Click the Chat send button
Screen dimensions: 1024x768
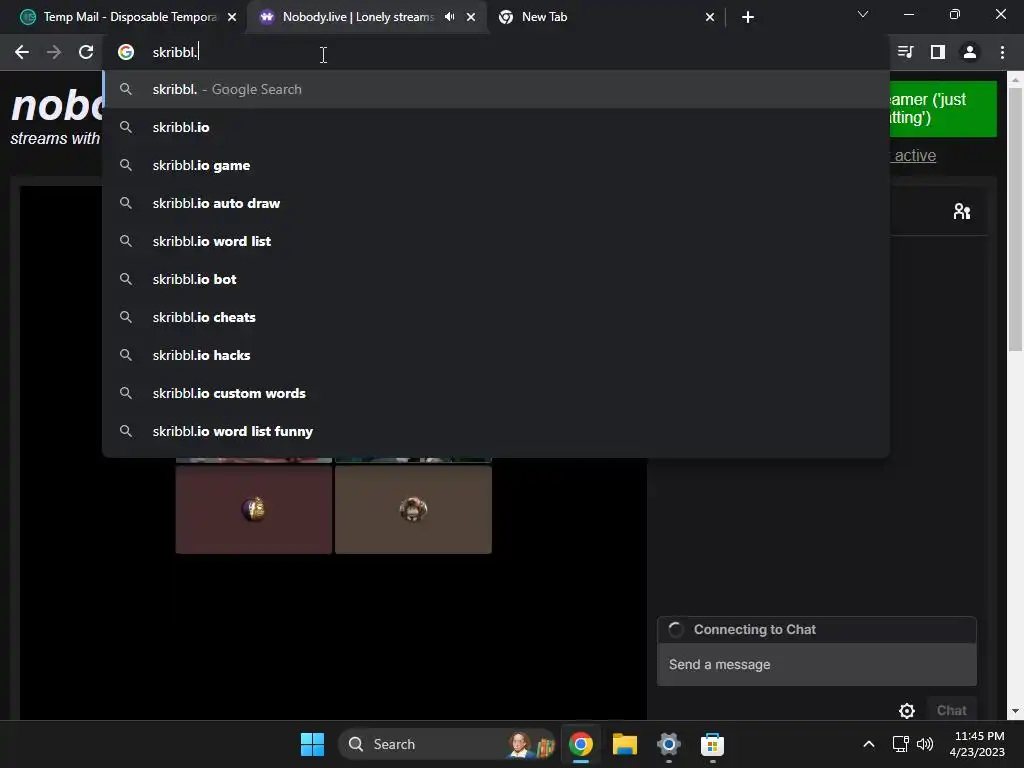[952, 711]
